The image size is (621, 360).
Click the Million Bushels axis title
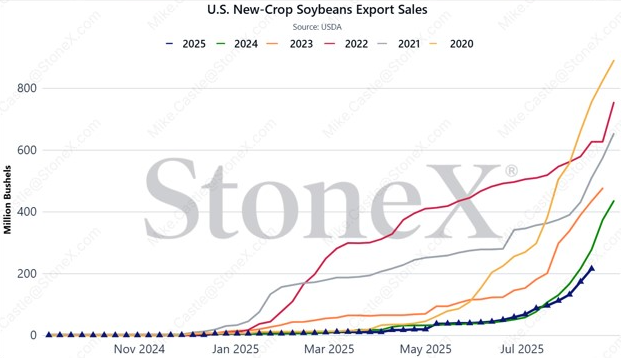point(7,200)
